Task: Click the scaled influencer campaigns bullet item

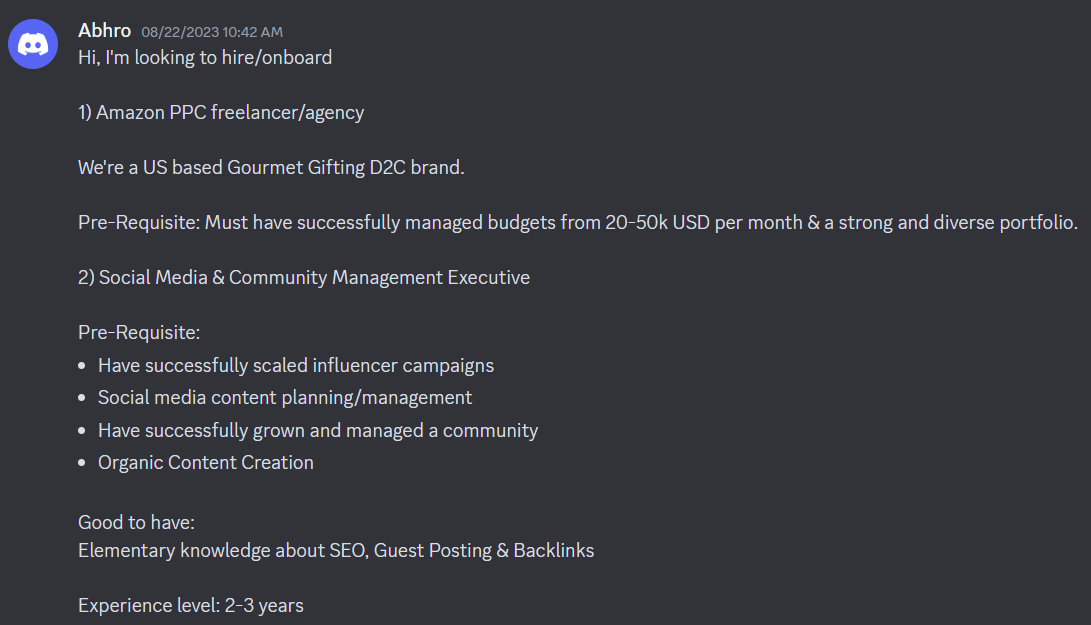Action: point(296,365)
